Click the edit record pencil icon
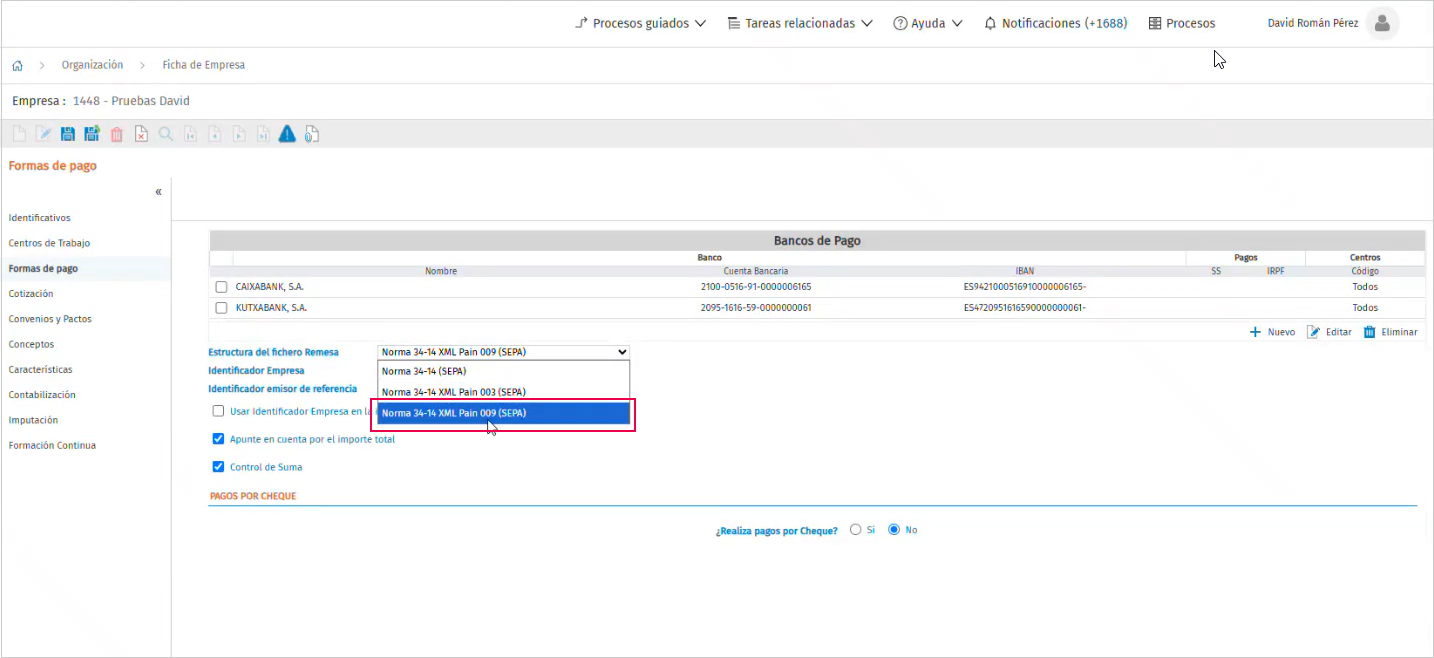Viewport: 1434px width, 658px height. click(43, 134)
